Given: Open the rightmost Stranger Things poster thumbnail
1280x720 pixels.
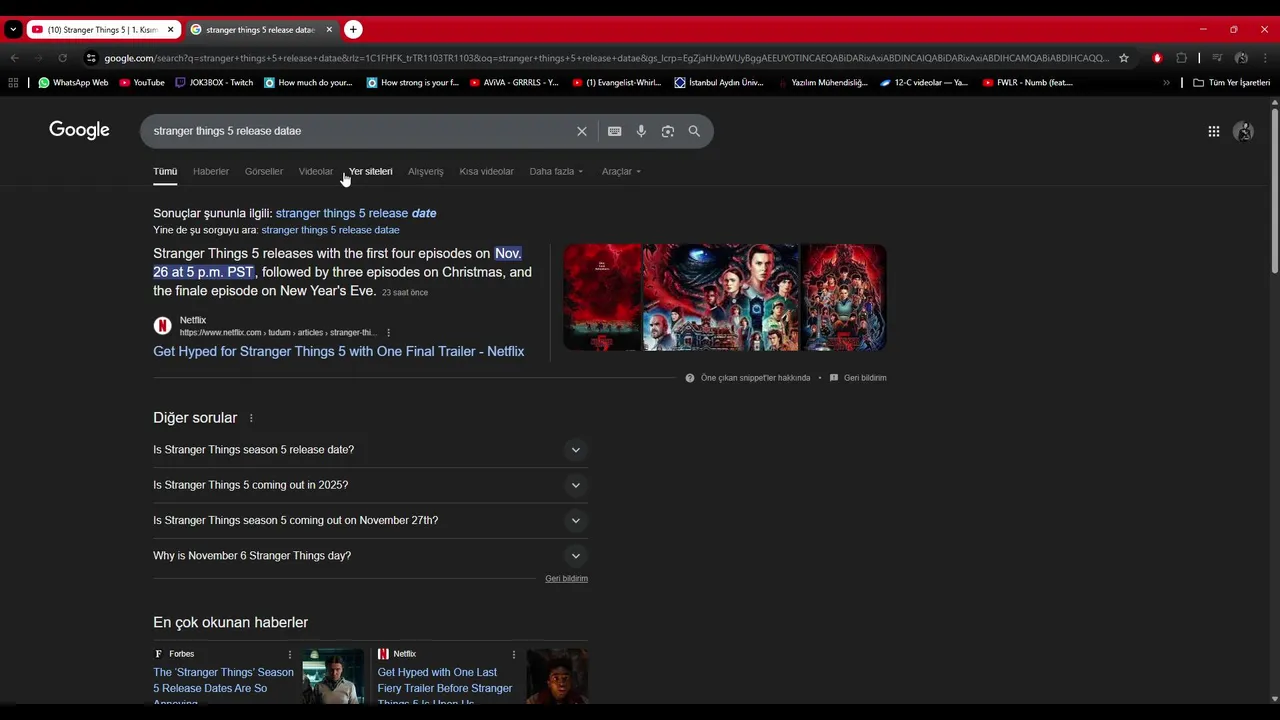Looking at the screenshot, I should click(x=844, y=297).
